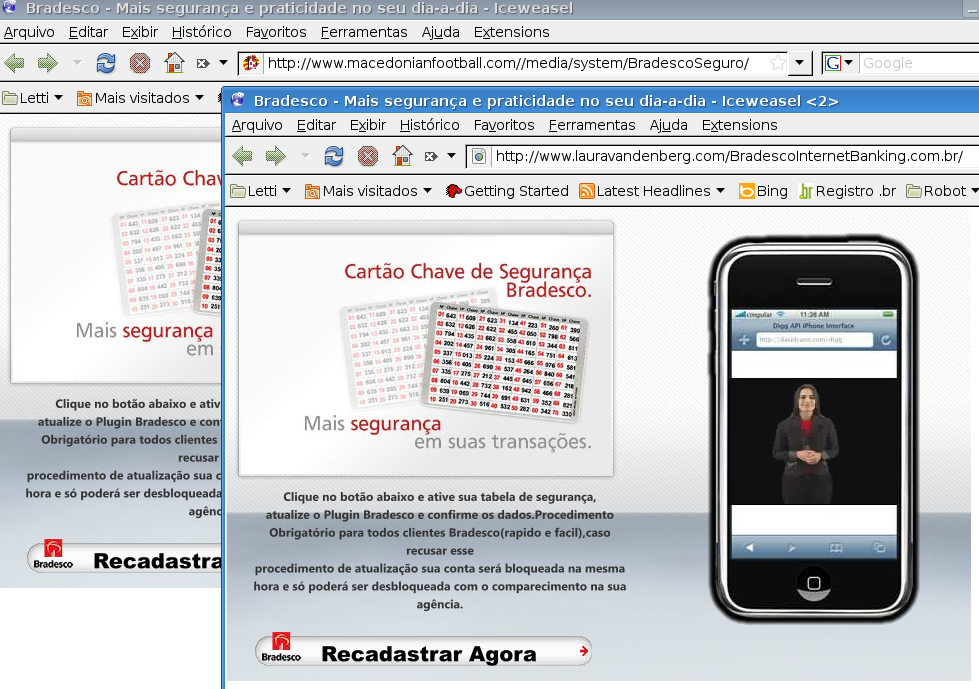Open Mais visitados in background window
979x689 pixels.
pos(141,98)
